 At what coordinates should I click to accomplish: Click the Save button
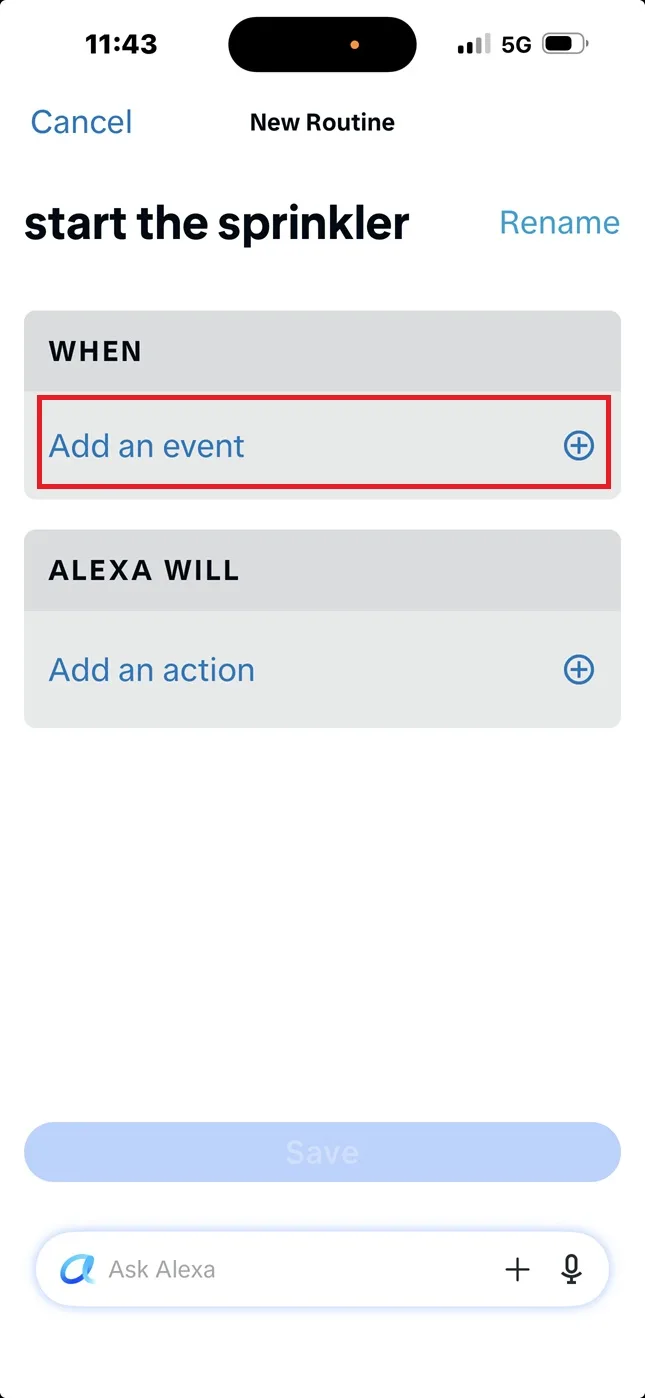(x=322, y=1152)
